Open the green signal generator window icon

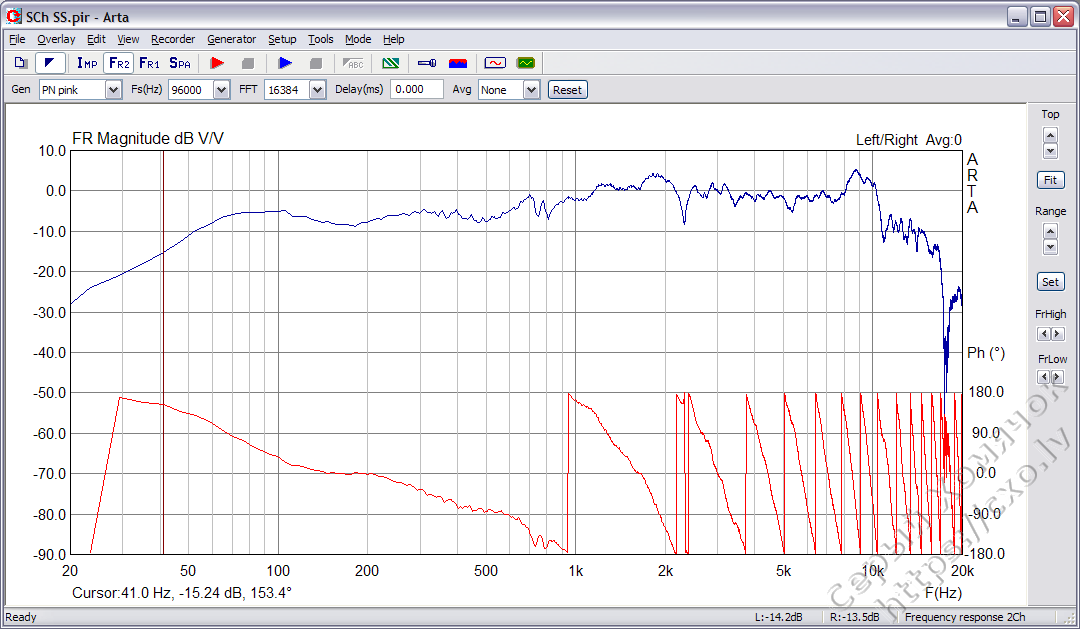tap(526, 62)
